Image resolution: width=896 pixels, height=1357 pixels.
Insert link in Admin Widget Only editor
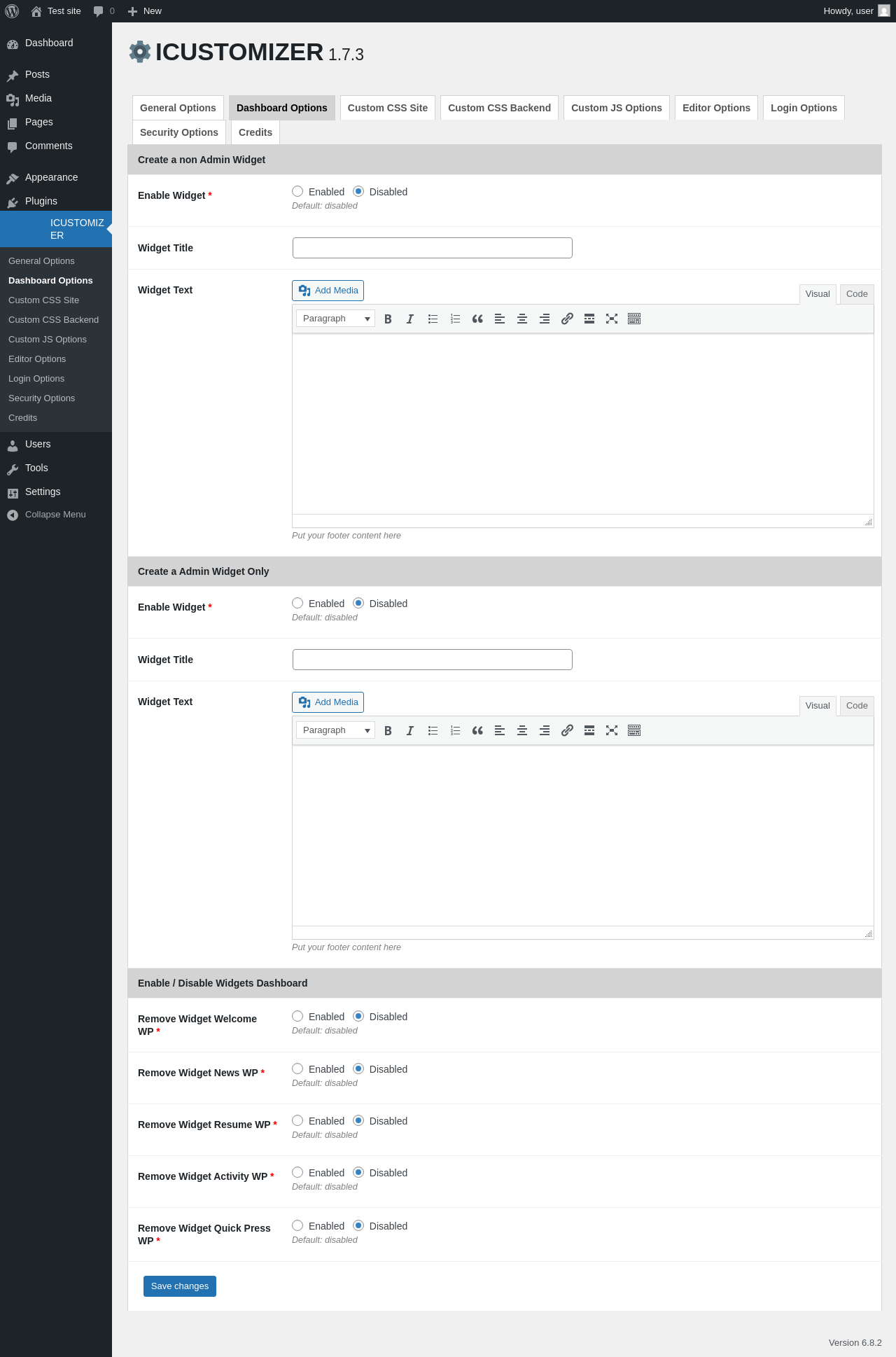(567, 730)
